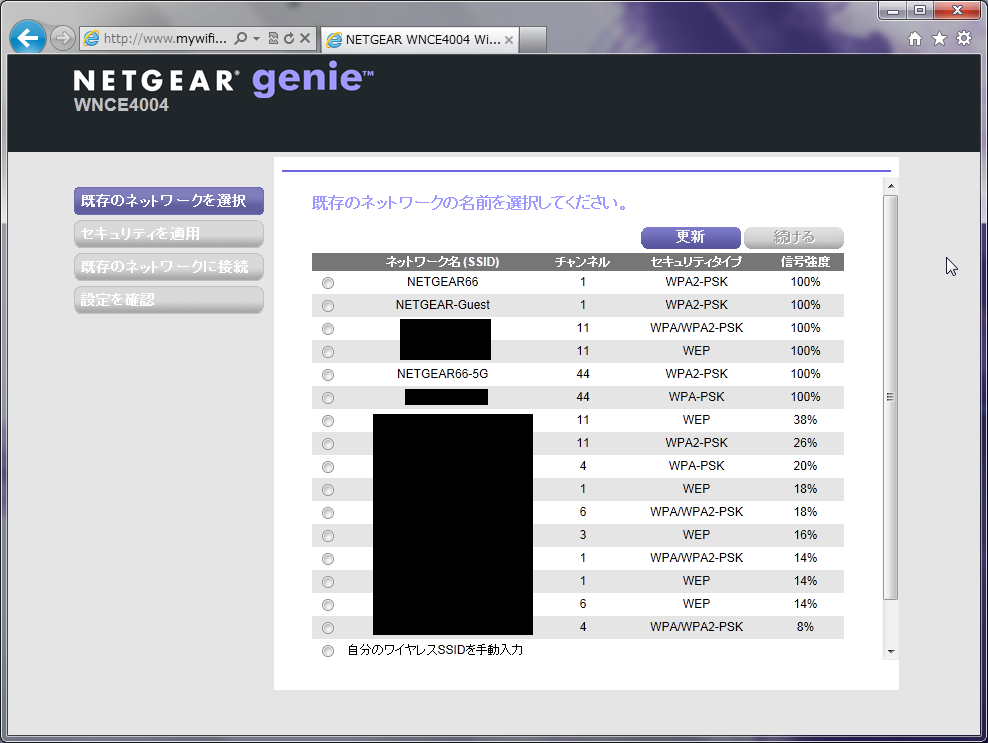
Task: Click the 続ける continue button
Action: click(x=794, y=237)
